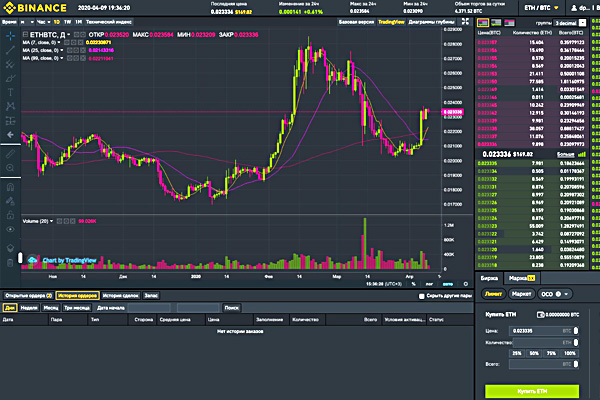Check Hide other pairs checkbox

point(421,296)
